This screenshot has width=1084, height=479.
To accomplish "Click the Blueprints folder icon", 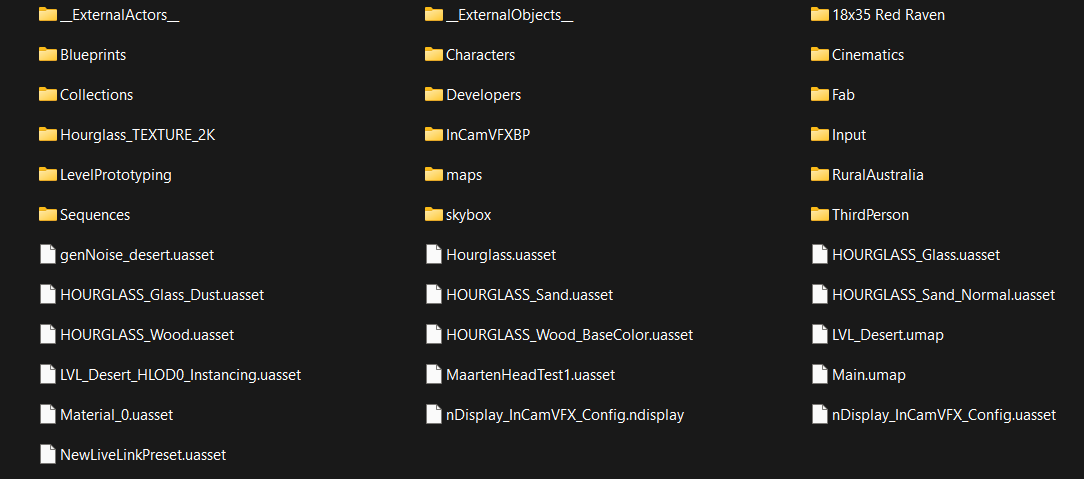I will [48, 55].
